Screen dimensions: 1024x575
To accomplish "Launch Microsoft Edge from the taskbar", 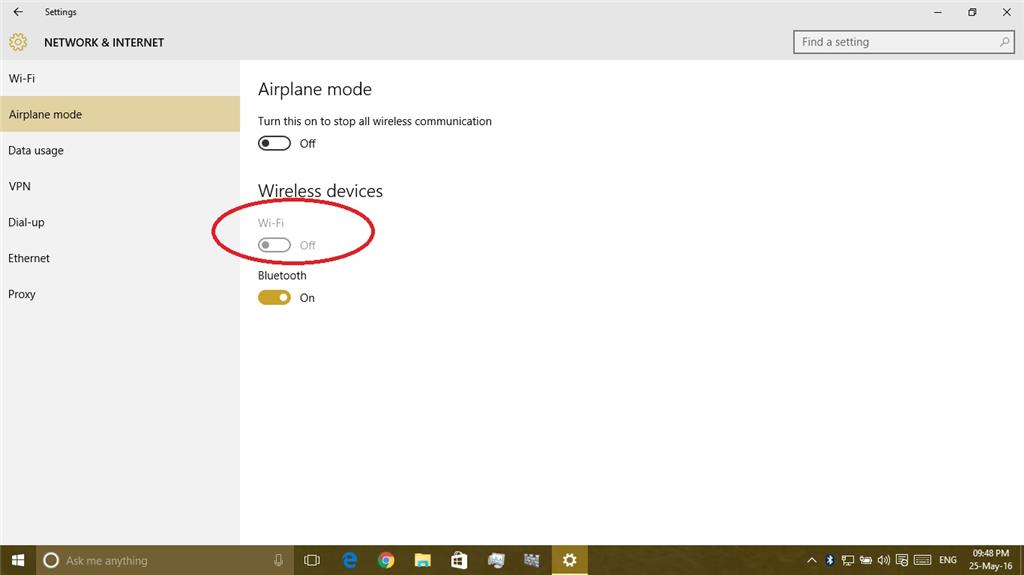I will 349,560.
